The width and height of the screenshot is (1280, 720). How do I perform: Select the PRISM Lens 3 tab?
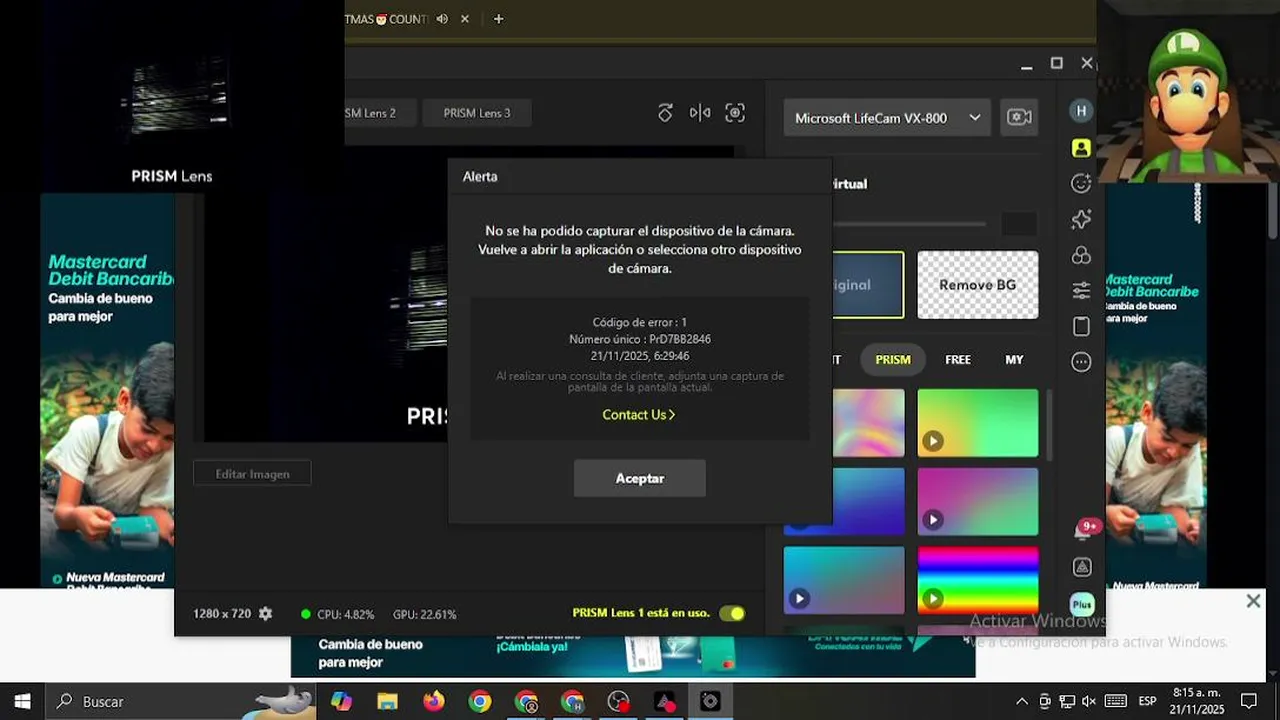tap(477, 113)
